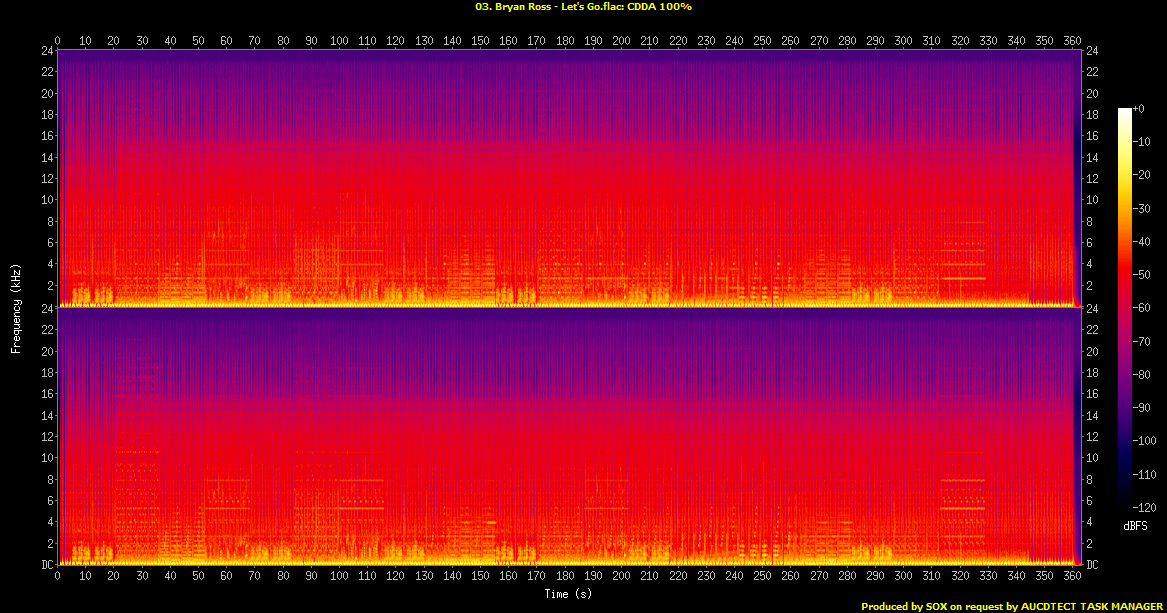Click the "Time (s)" axis label
This screenshot has width=1167, height=613.
coord(568,594)
